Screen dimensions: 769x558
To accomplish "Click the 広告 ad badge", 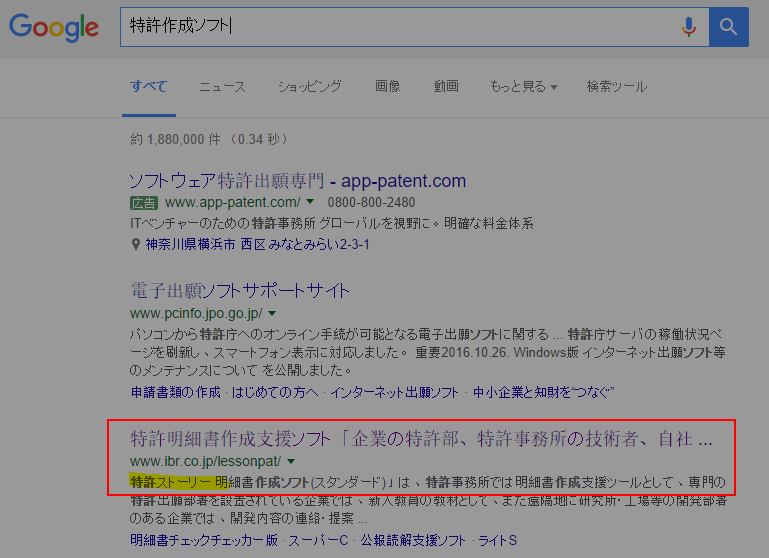I will tap(144, 203).
